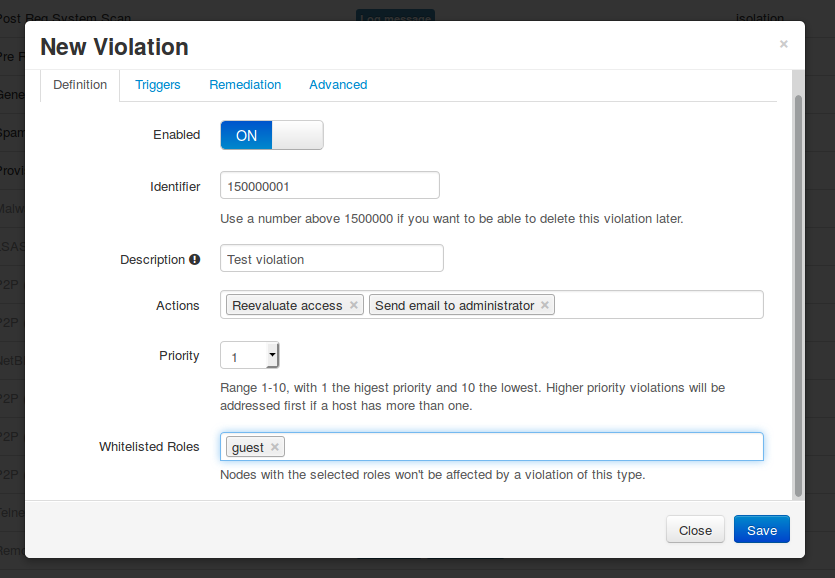Remove the Reevaluate access action tag
This screenshot has width=835, height=578.
click(354, 306)
